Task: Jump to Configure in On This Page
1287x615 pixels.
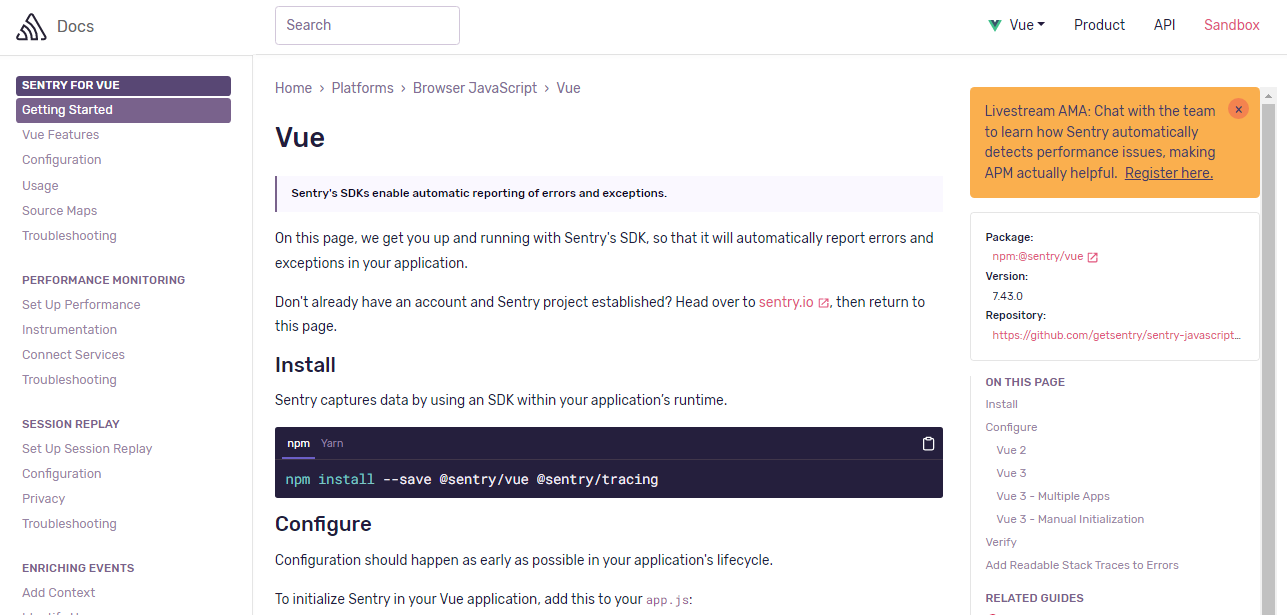Action: tap(1011, 428)
